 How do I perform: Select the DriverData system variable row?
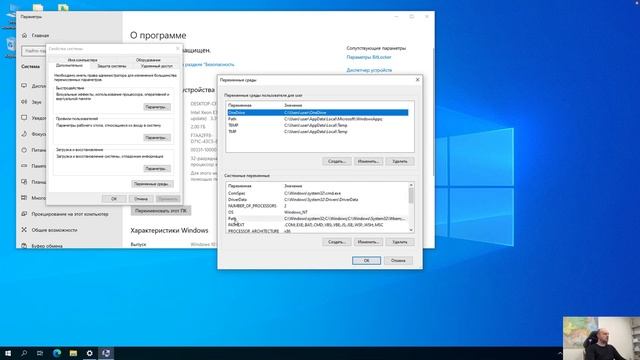coord(317,200)
